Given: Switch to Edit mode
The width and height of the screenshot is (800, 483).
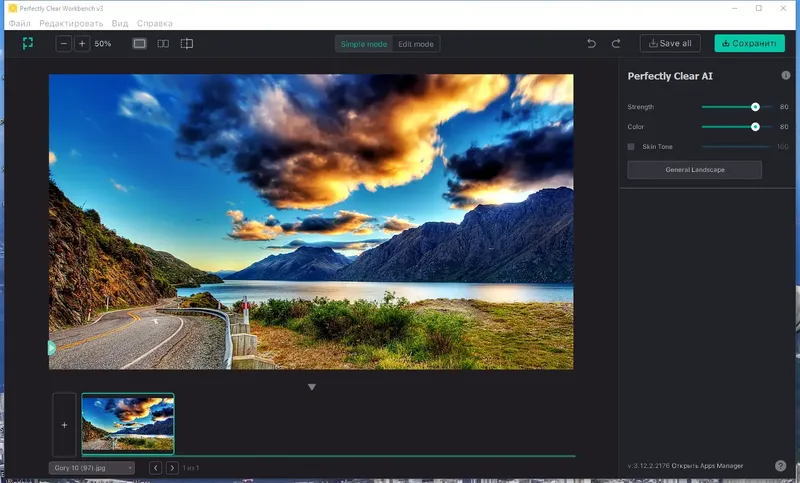Looking at the screenshot, I should tap(416, 44).
